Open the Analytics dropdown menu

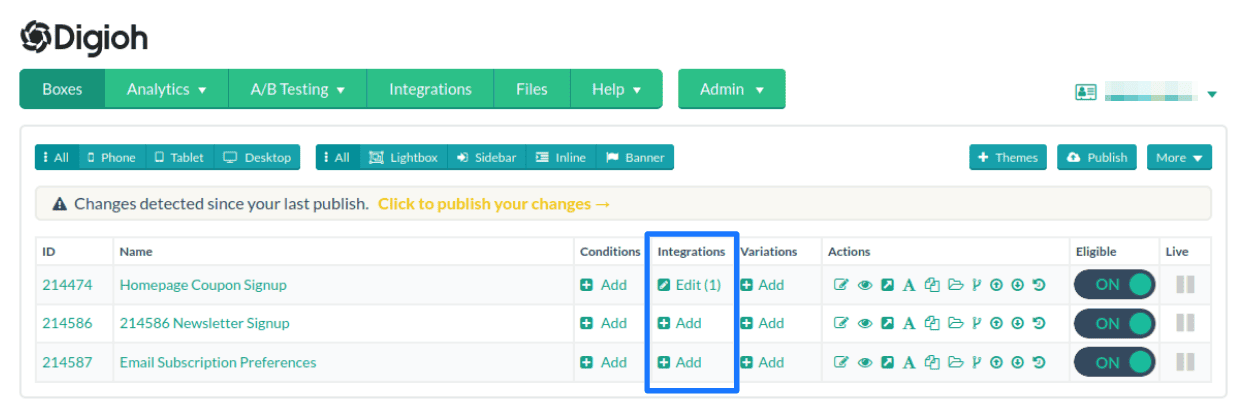click(166, 89)
